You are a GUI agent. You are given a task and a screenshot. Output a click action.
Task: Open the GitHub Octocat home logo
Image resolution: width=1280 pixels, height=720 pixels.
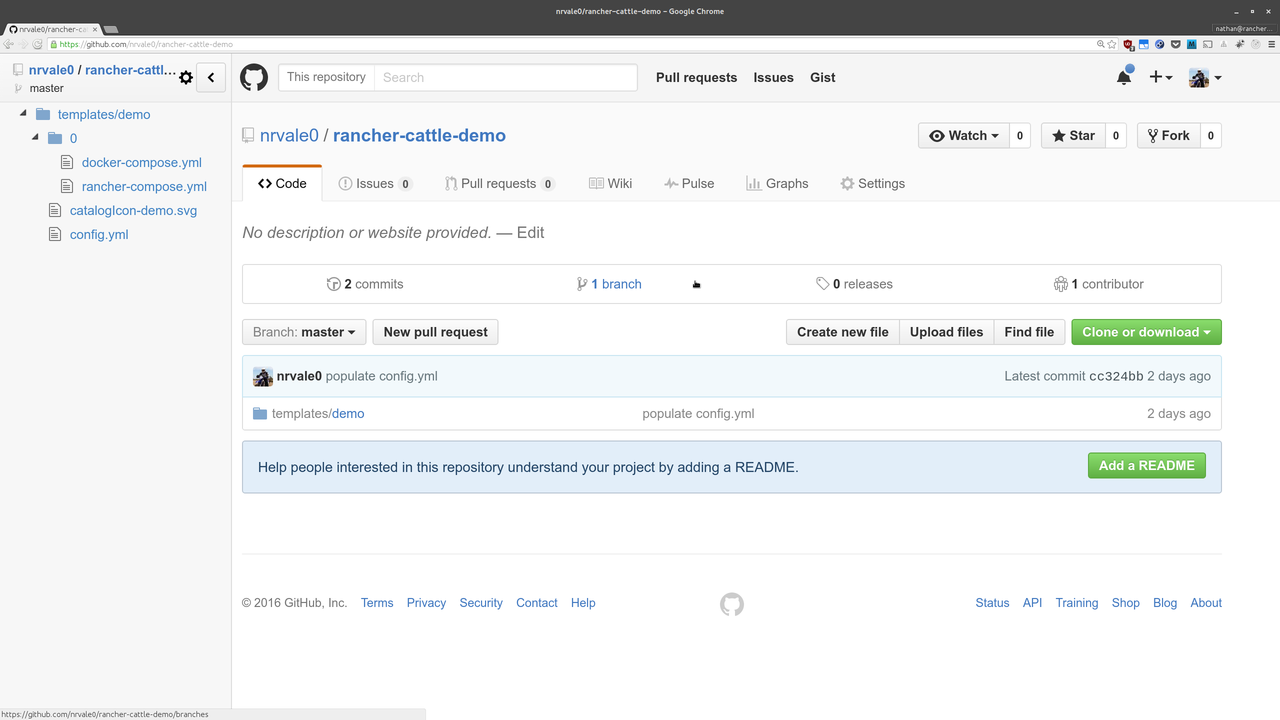coord(254,77)
